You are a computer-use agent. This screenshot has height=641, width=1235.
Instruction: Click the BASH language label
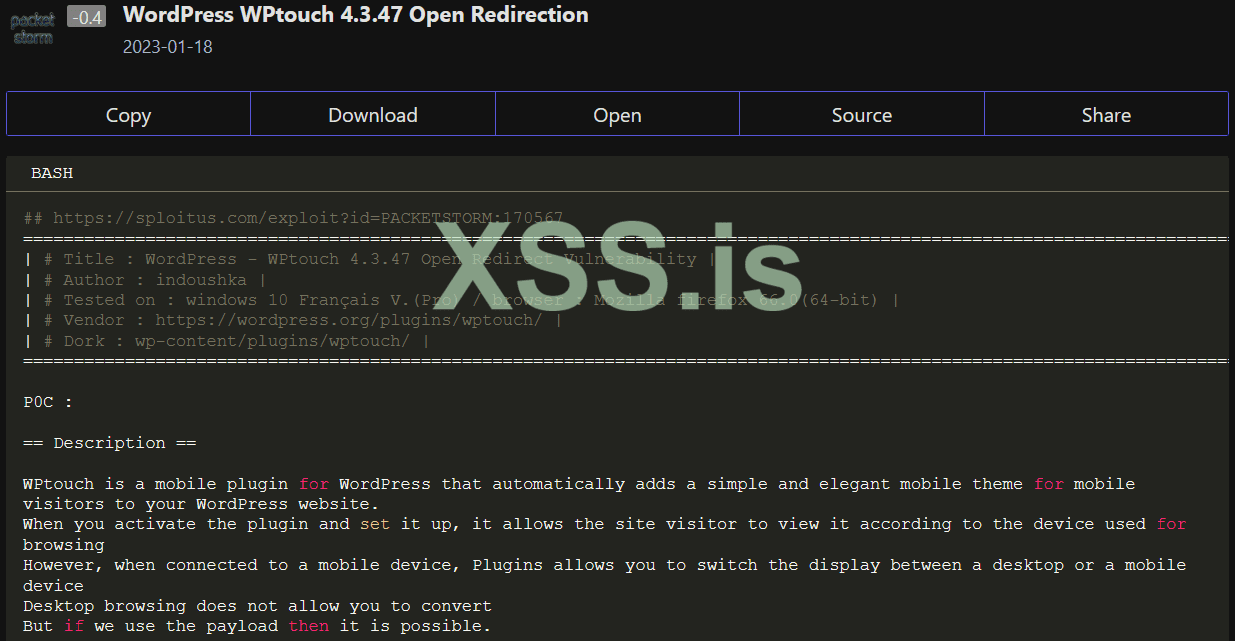pyautogui.click(x=52, y=173)
